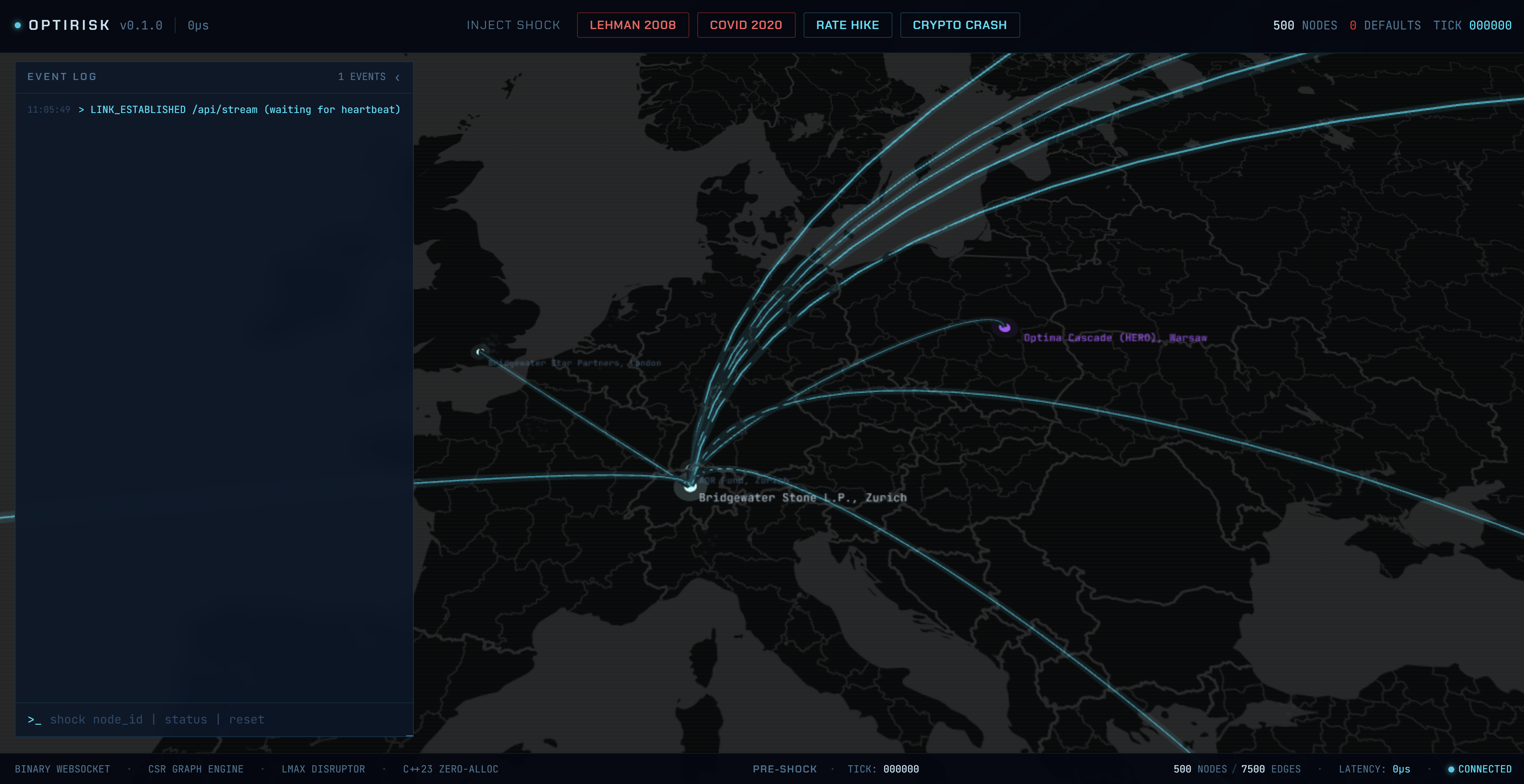Click the Bridgewater Stone L.P., Zurich label

pyautogui.click(x=802, y=498)
